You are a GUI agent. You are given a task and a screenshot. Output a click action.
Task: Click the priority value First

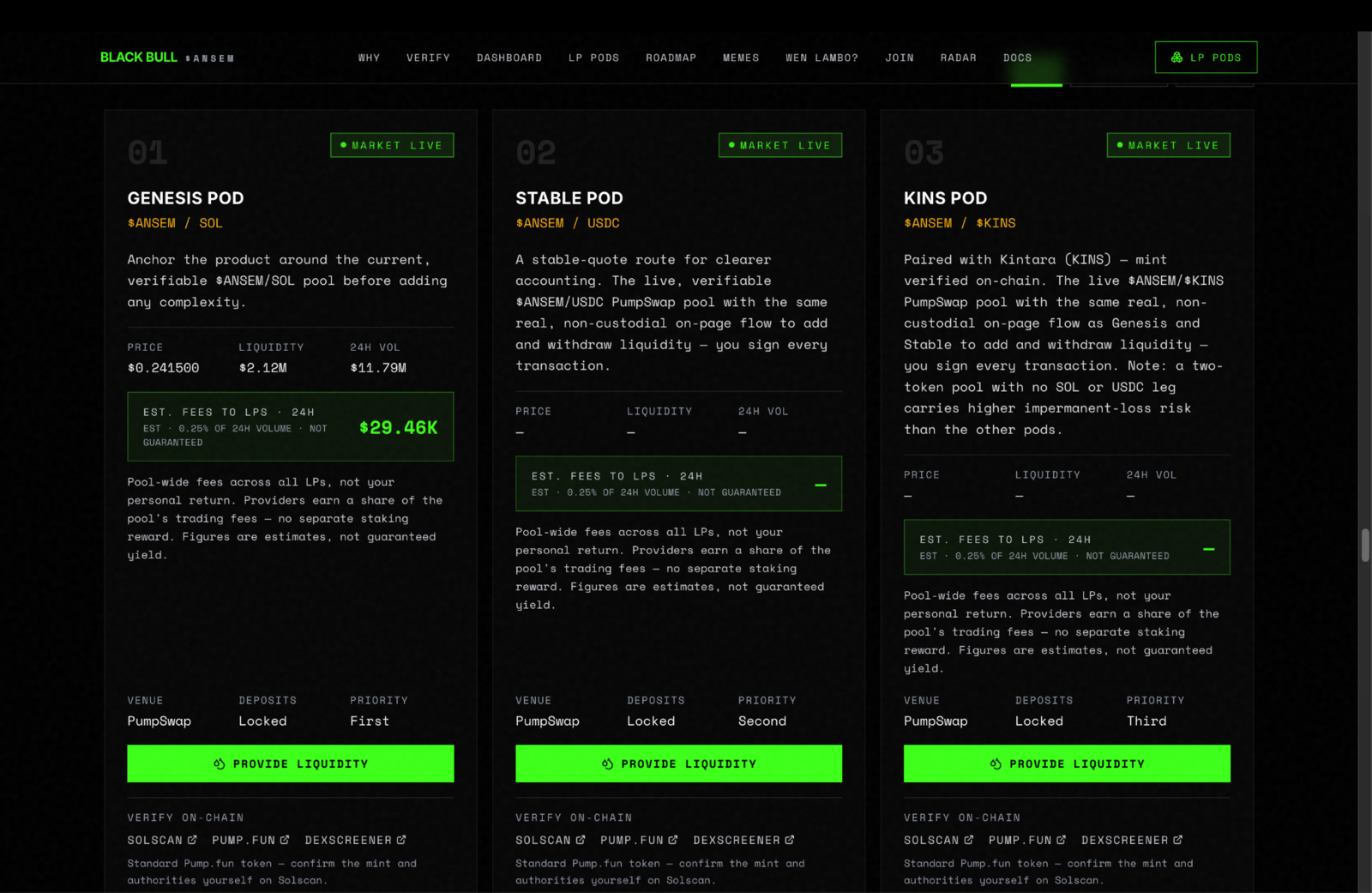point(370,721)
